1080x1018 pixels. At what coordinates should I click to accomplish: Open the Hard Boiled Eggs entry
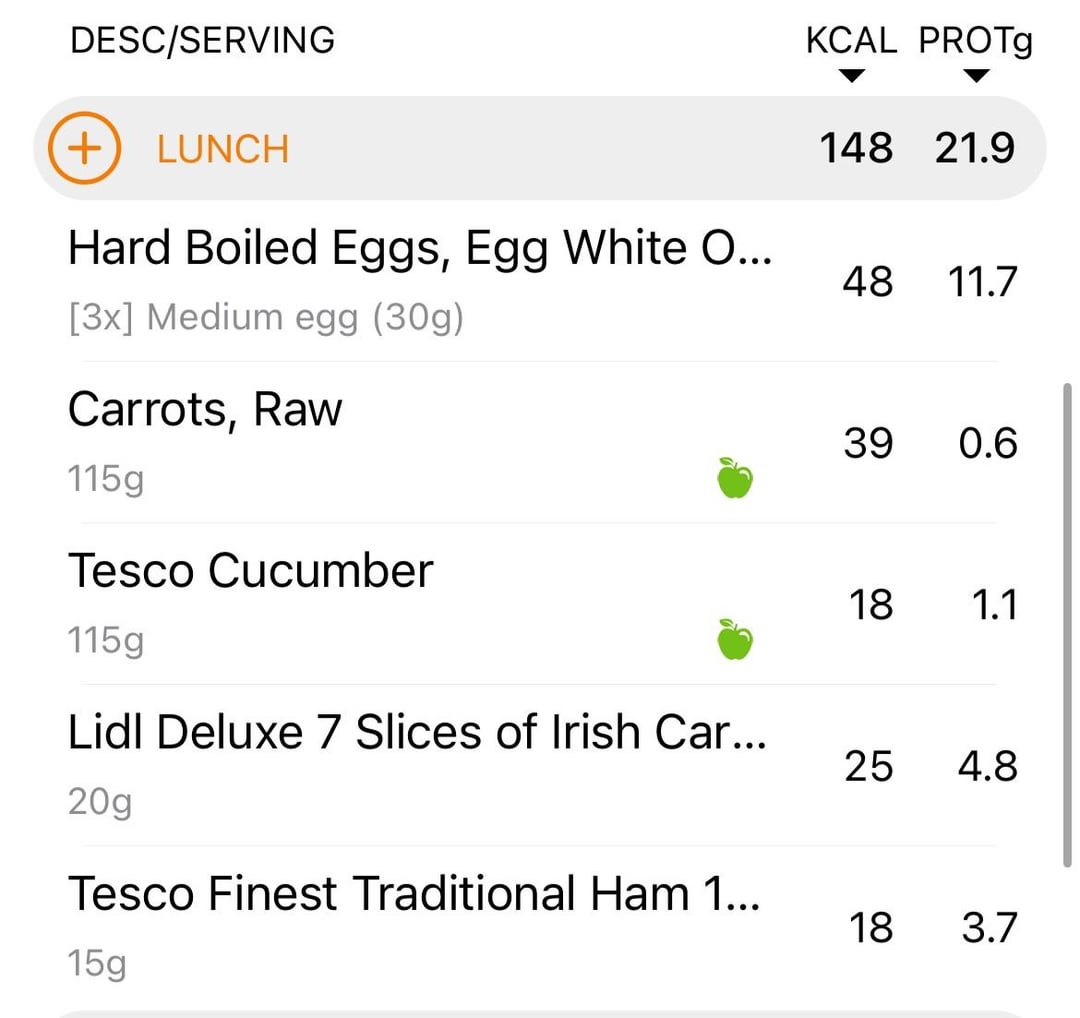[x=539, y=281]
